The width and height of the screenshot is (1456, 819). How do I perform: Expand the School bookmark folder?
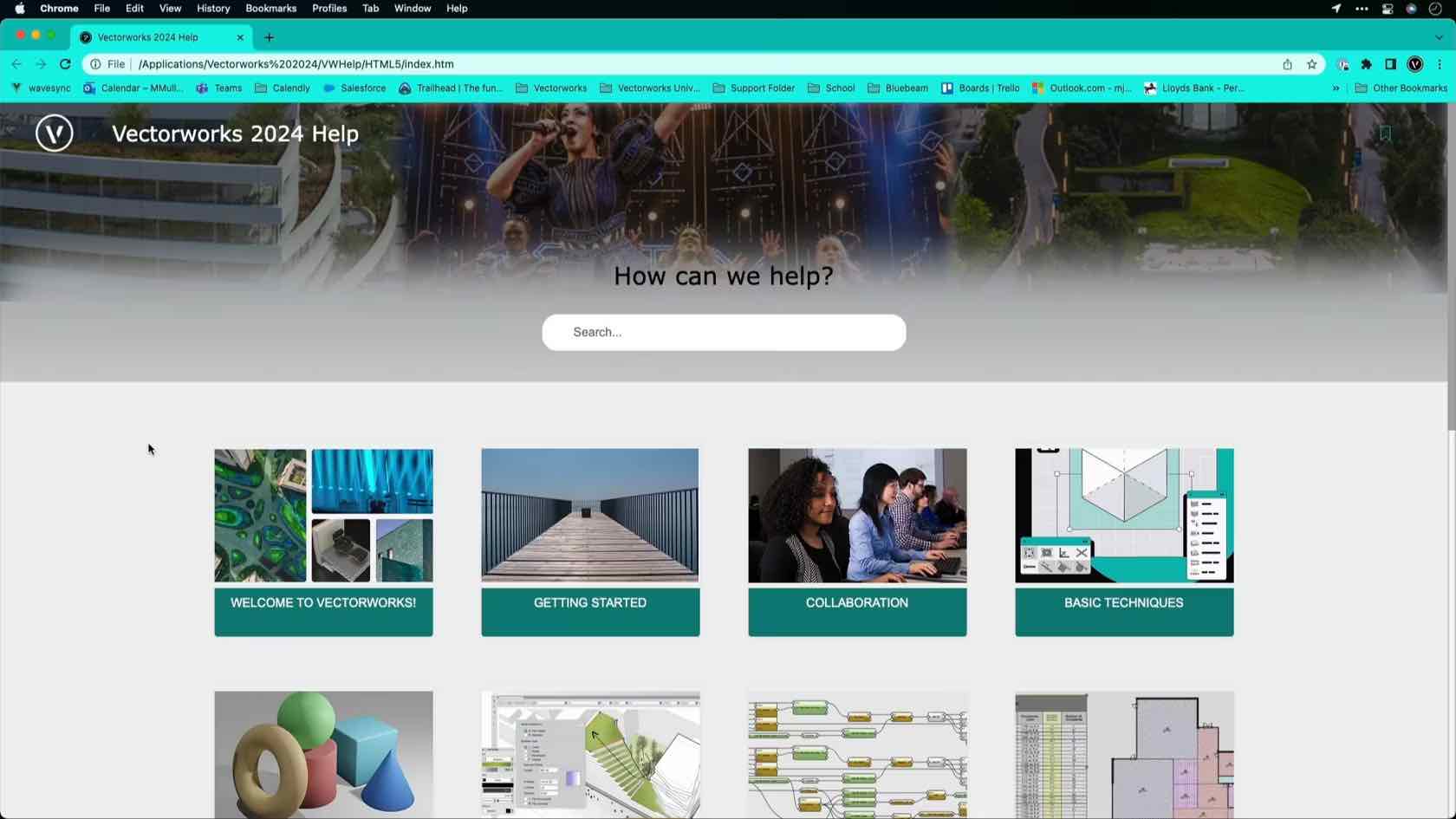point(831,88)
